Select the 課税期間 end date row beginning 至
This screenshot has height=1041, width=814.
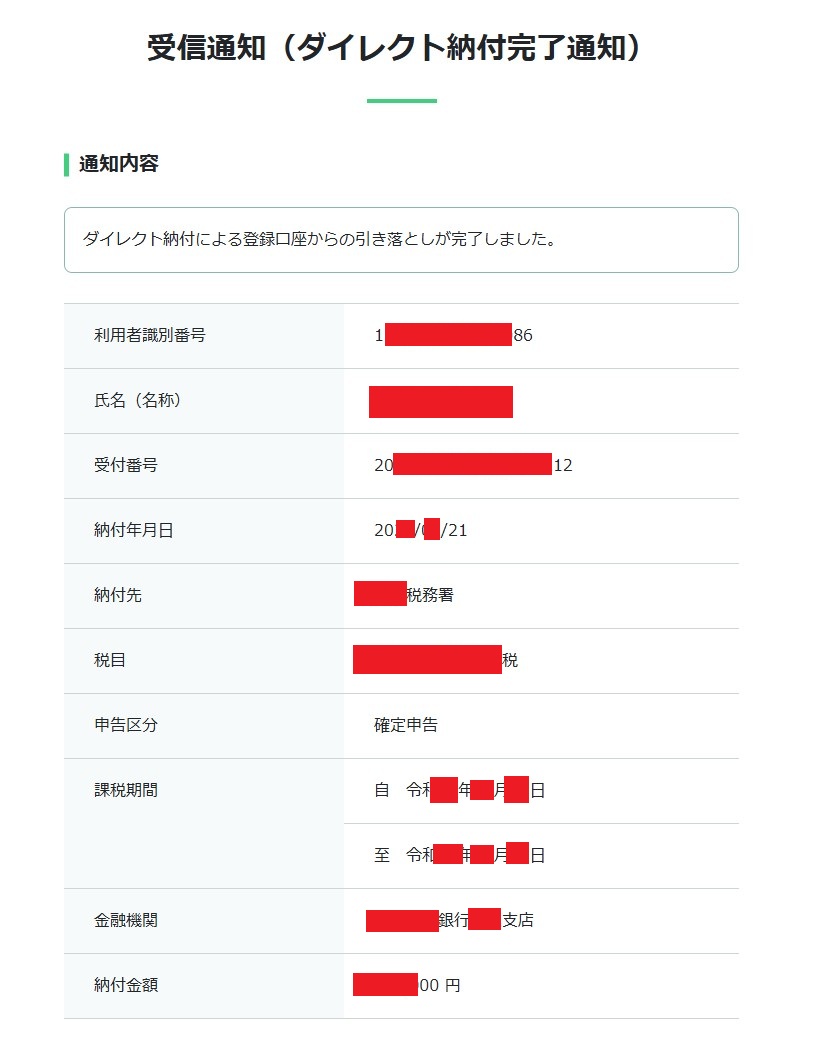459,856
